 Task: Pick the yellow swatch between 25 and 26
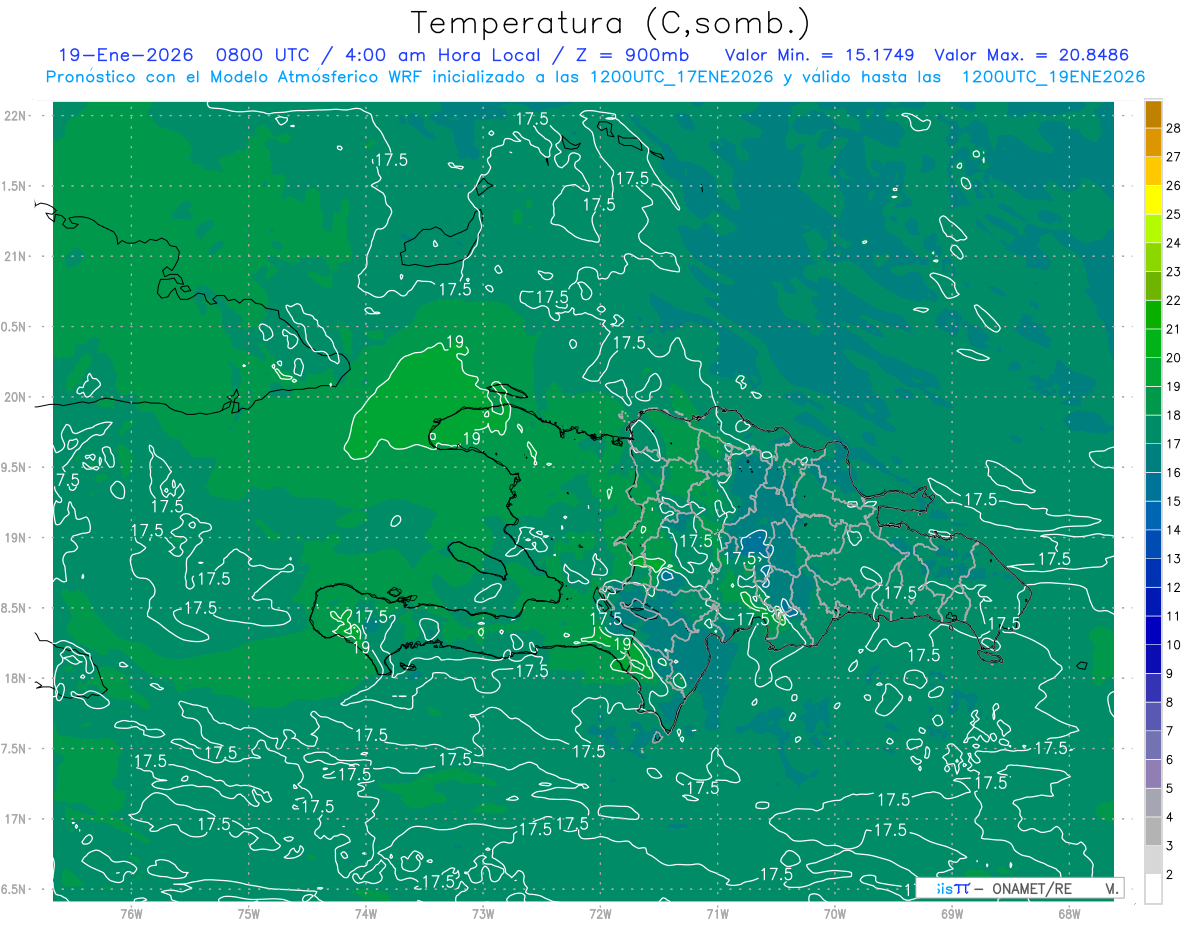click(1153, 200)
